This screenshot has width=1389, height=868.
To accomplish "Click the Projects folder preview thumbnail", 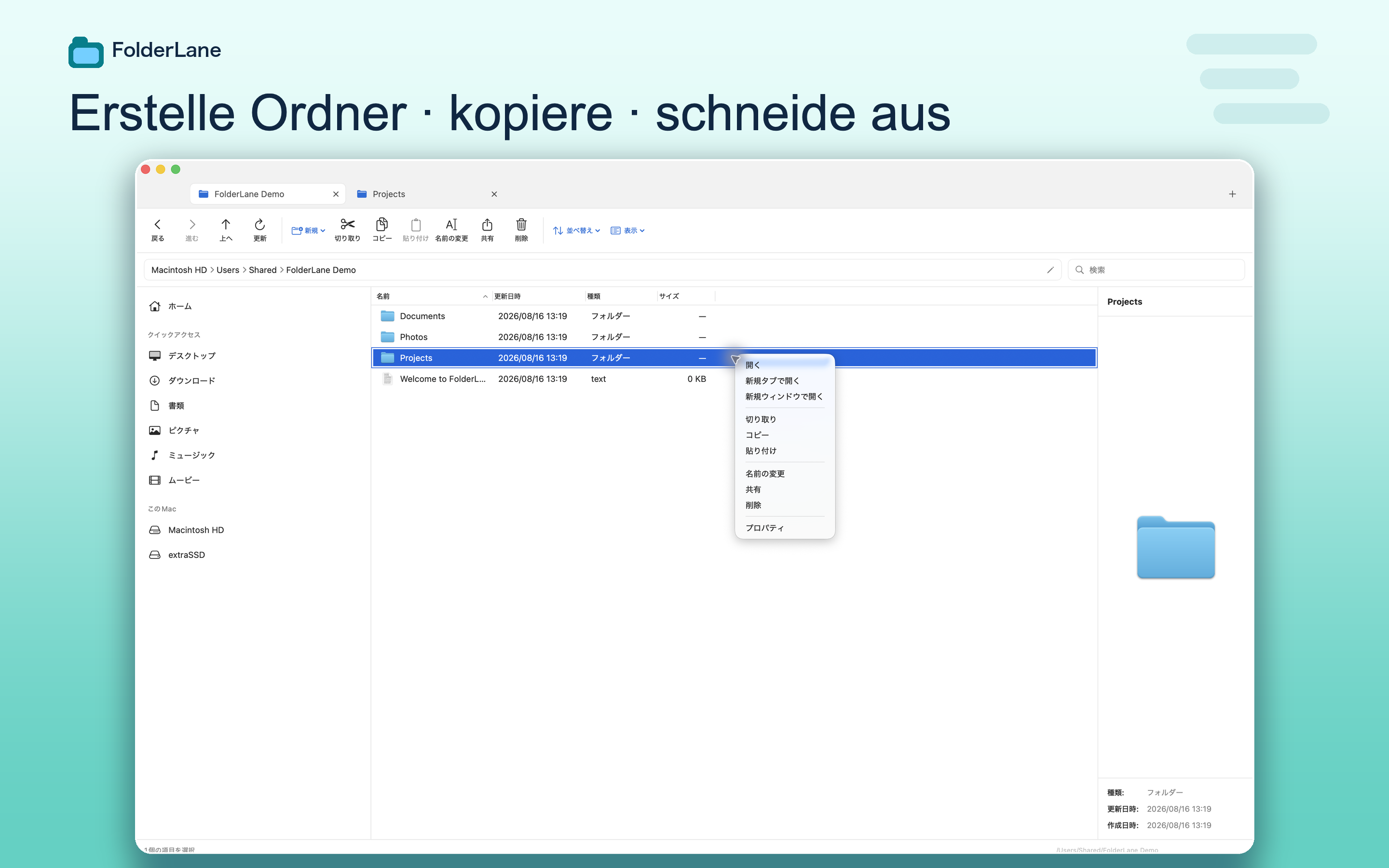I will coord(1175,547).
